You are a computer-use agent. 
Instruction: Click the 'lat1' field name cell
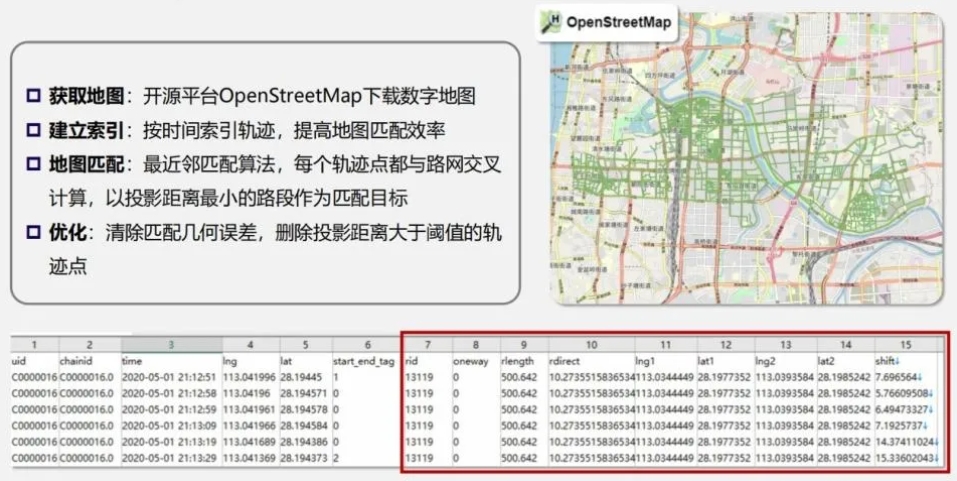click(x=726, y=361)
